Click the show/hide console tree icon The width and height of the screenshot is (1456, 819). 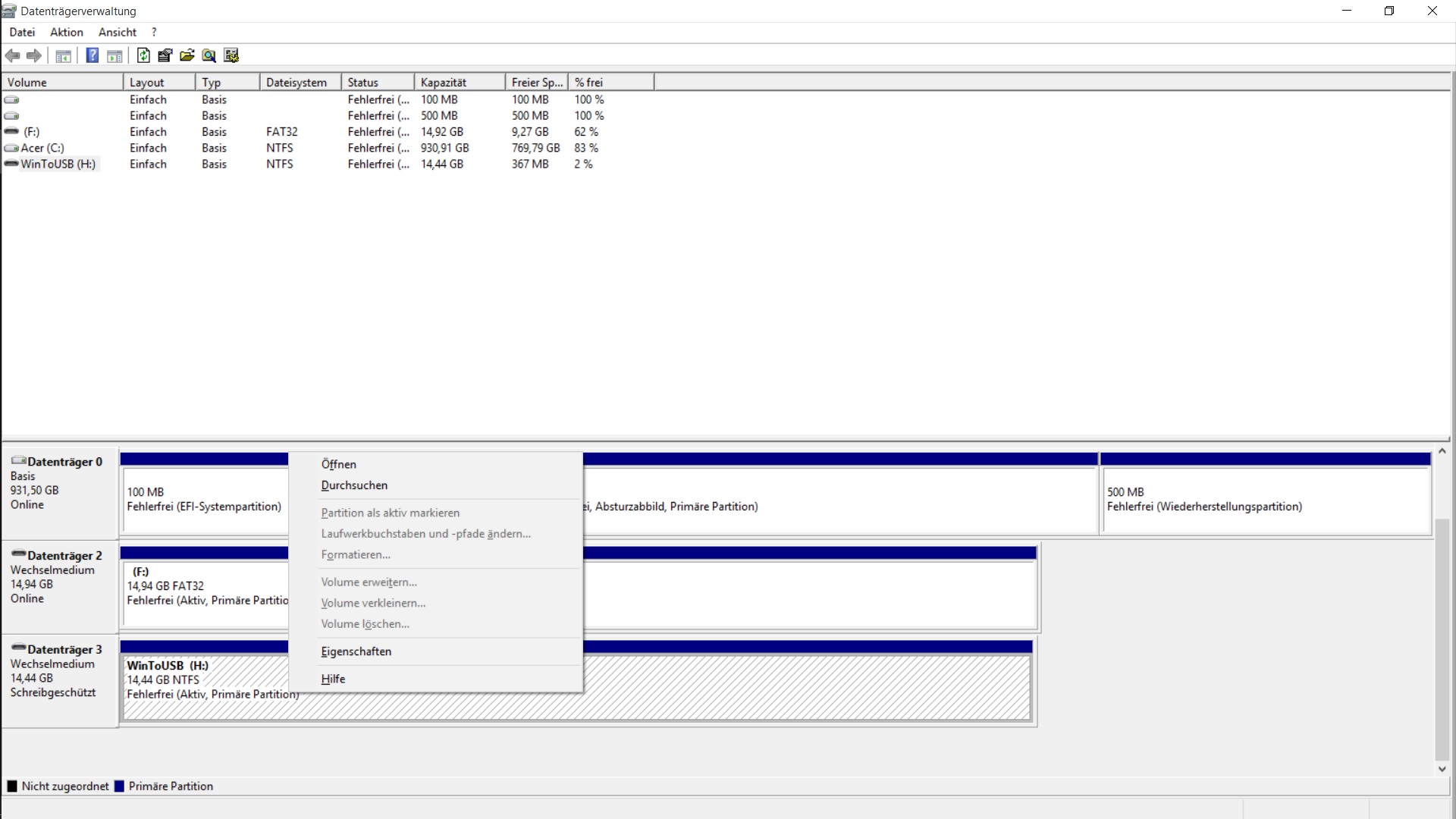(x=64, y=55)
